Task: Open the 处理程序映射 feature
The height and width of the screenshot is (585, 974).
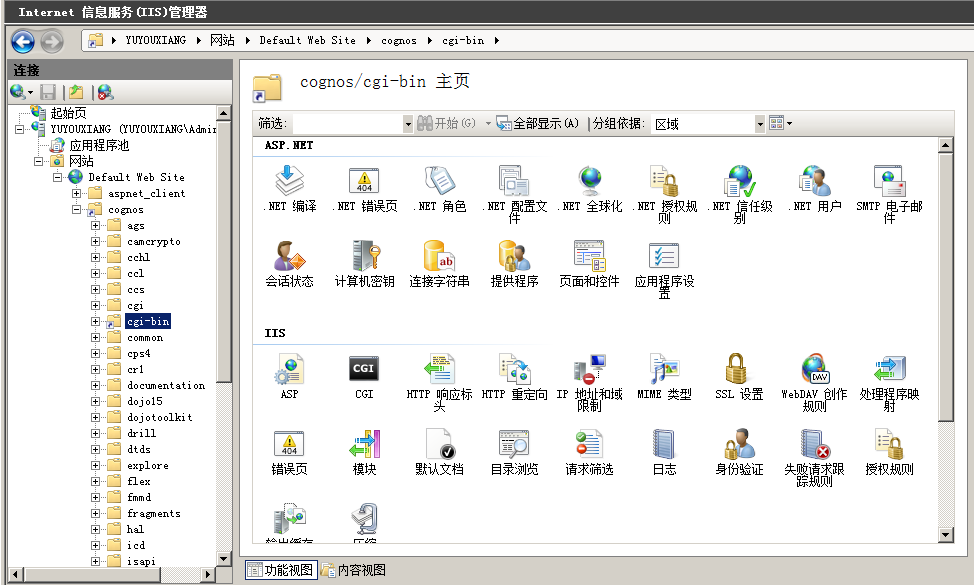Action: click(x=890, y=382)
